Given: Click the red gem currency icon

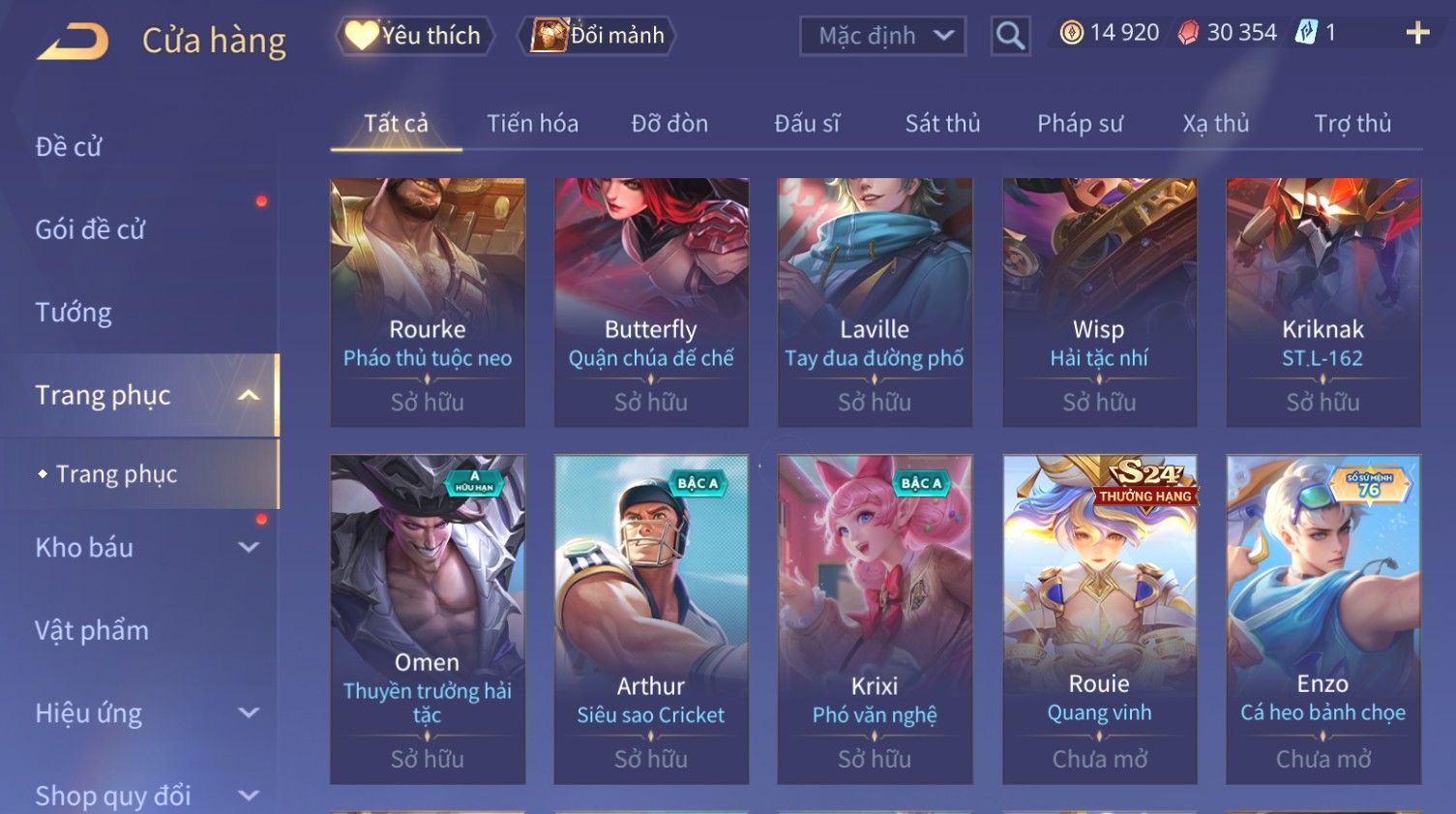Looking at the screenshot, I should (x=1188, y=33).
